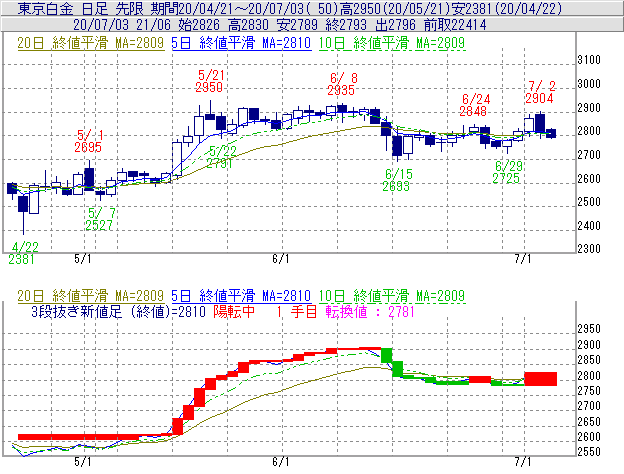Click the 2950 lower chart axis label
This screenshot has height=474, width=624.
[x=589, y=329]
